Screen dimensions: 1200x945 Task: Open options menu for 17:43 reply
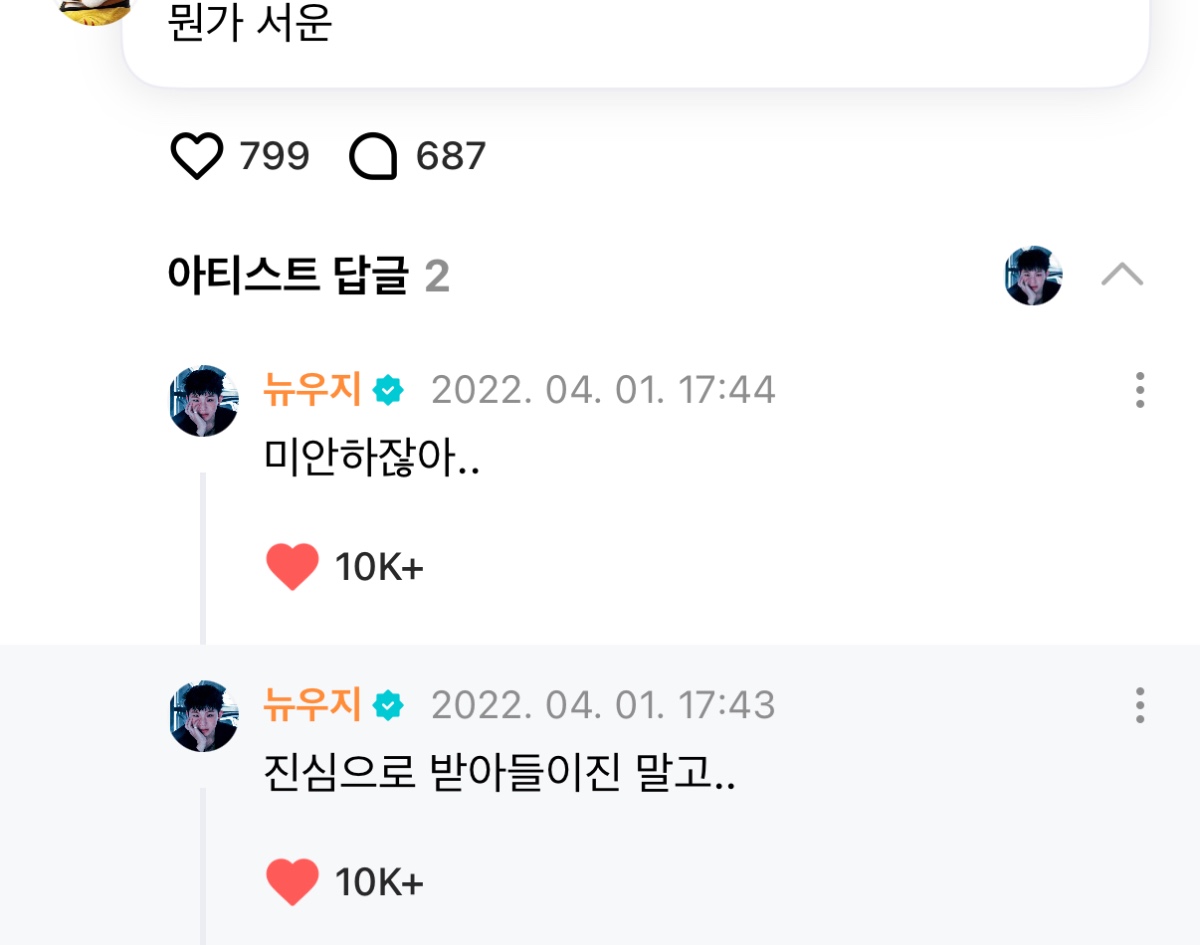pyautogui.click(x=1140, y=705)
